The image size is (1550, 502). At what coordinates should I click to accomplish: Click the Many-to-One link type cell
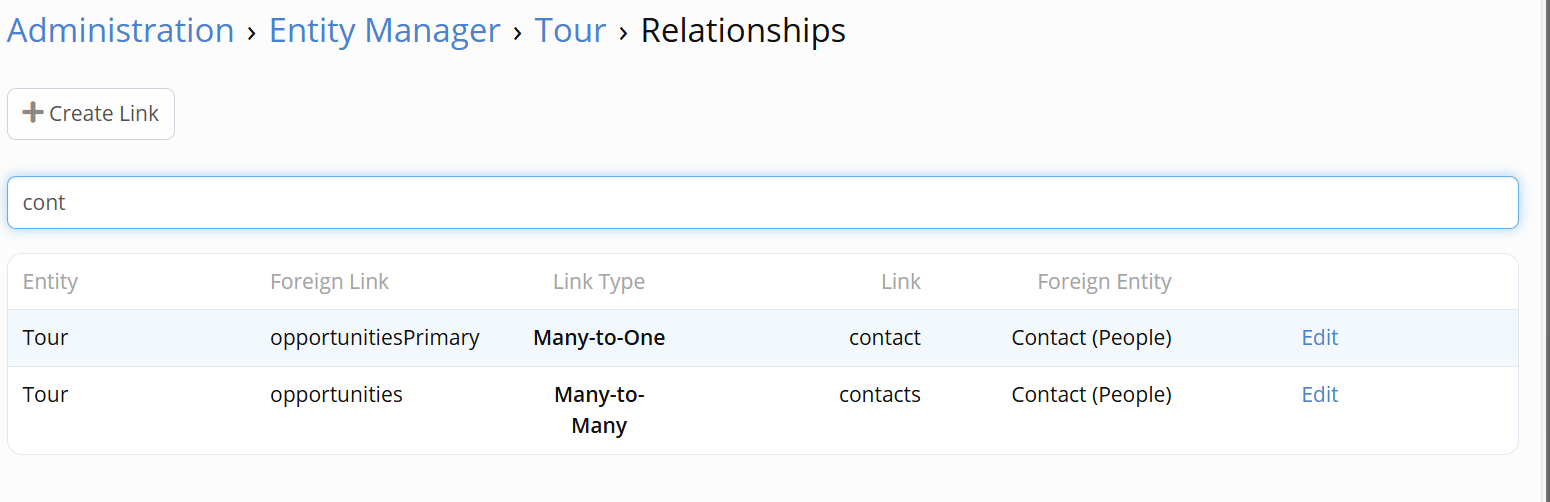tap(598, 338)
